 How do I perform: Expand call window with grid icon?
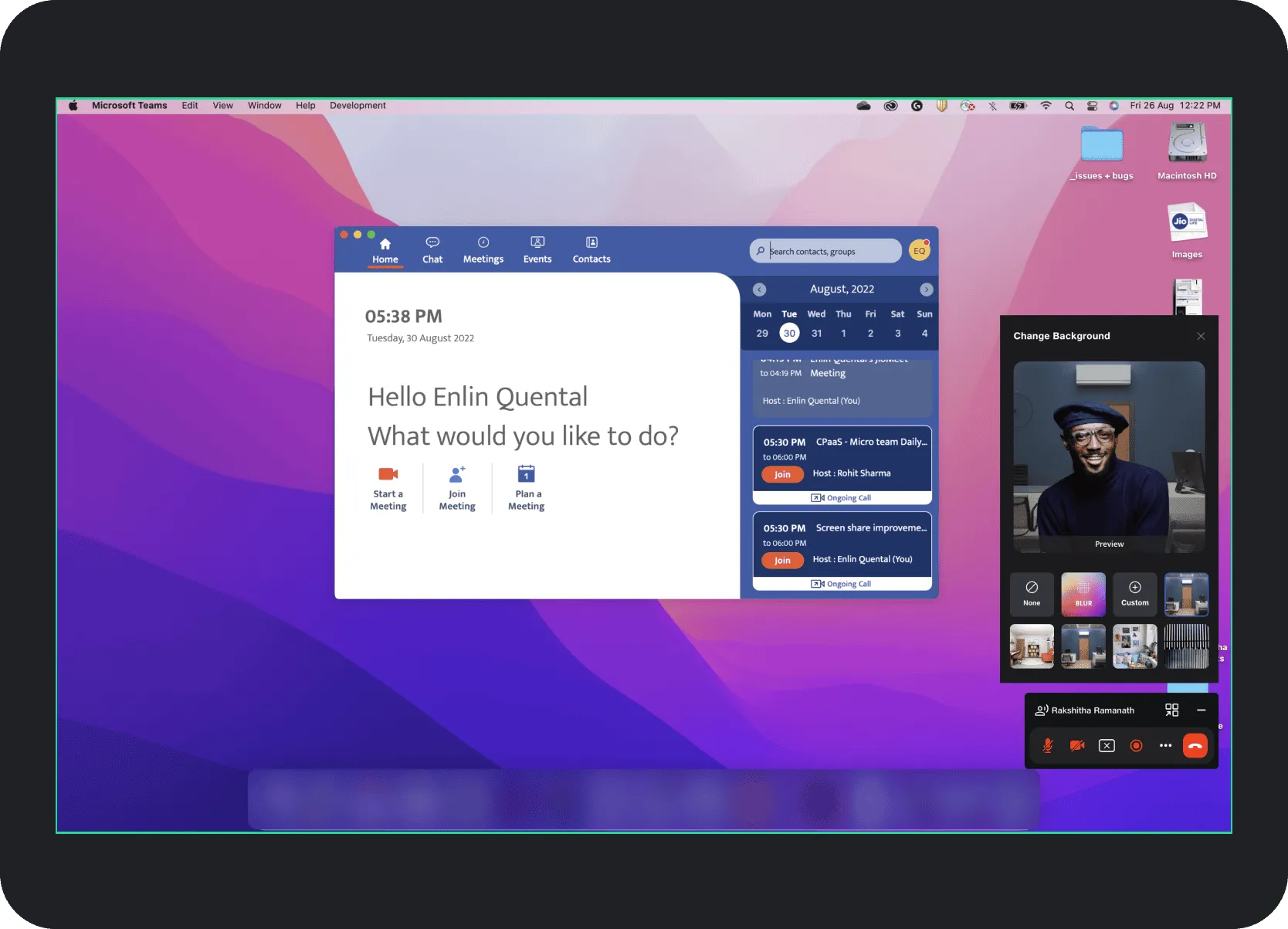(1171, 710)
